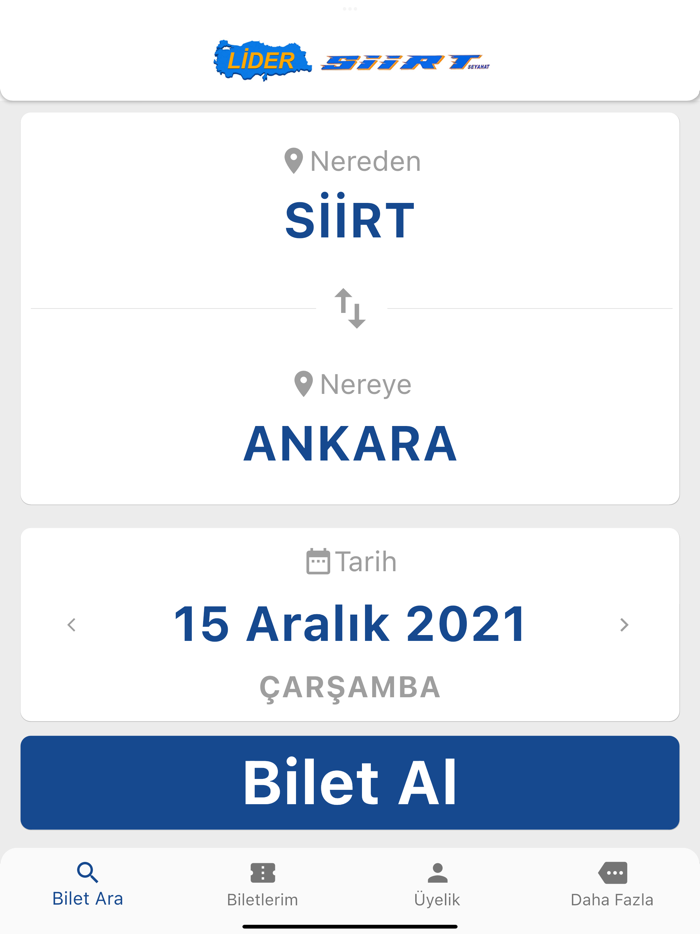Tap the ticket icon above Biletlerim
Viewport: 700px width, 934px height.
click(x=262, y=872)
